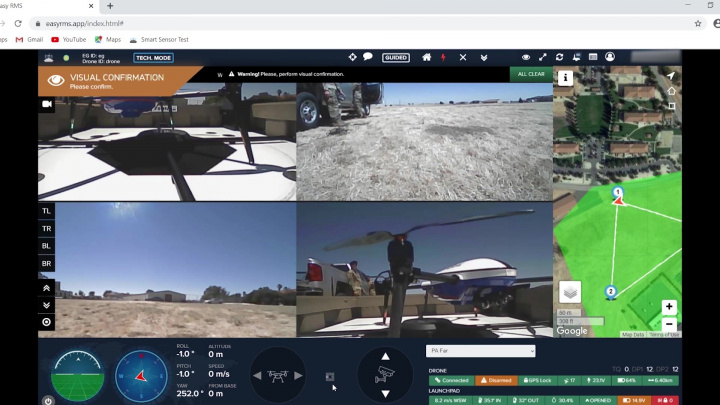Click the ALL CLEAR confirmation button
This screenshot has width=720, height=405.
[531, 74]
